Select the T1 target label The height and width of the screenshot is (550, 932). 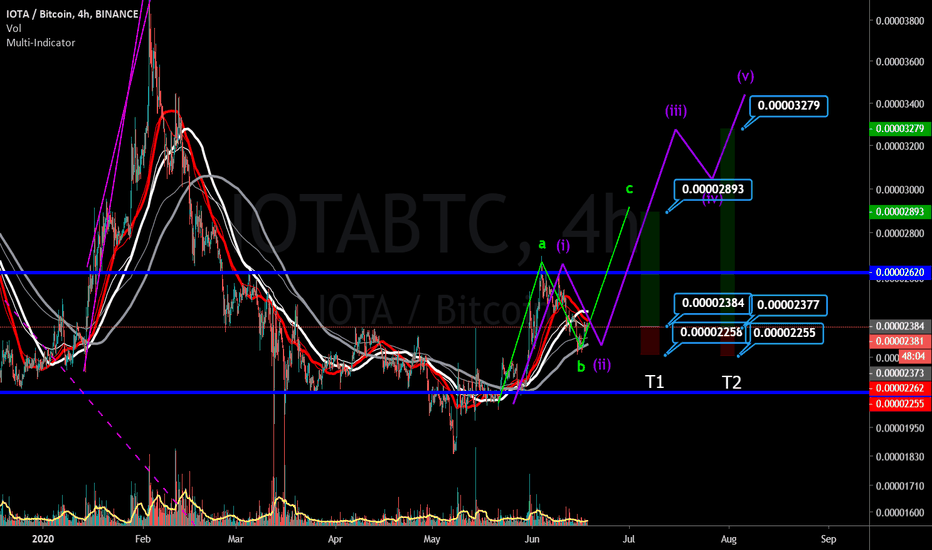tap(654, 382)
